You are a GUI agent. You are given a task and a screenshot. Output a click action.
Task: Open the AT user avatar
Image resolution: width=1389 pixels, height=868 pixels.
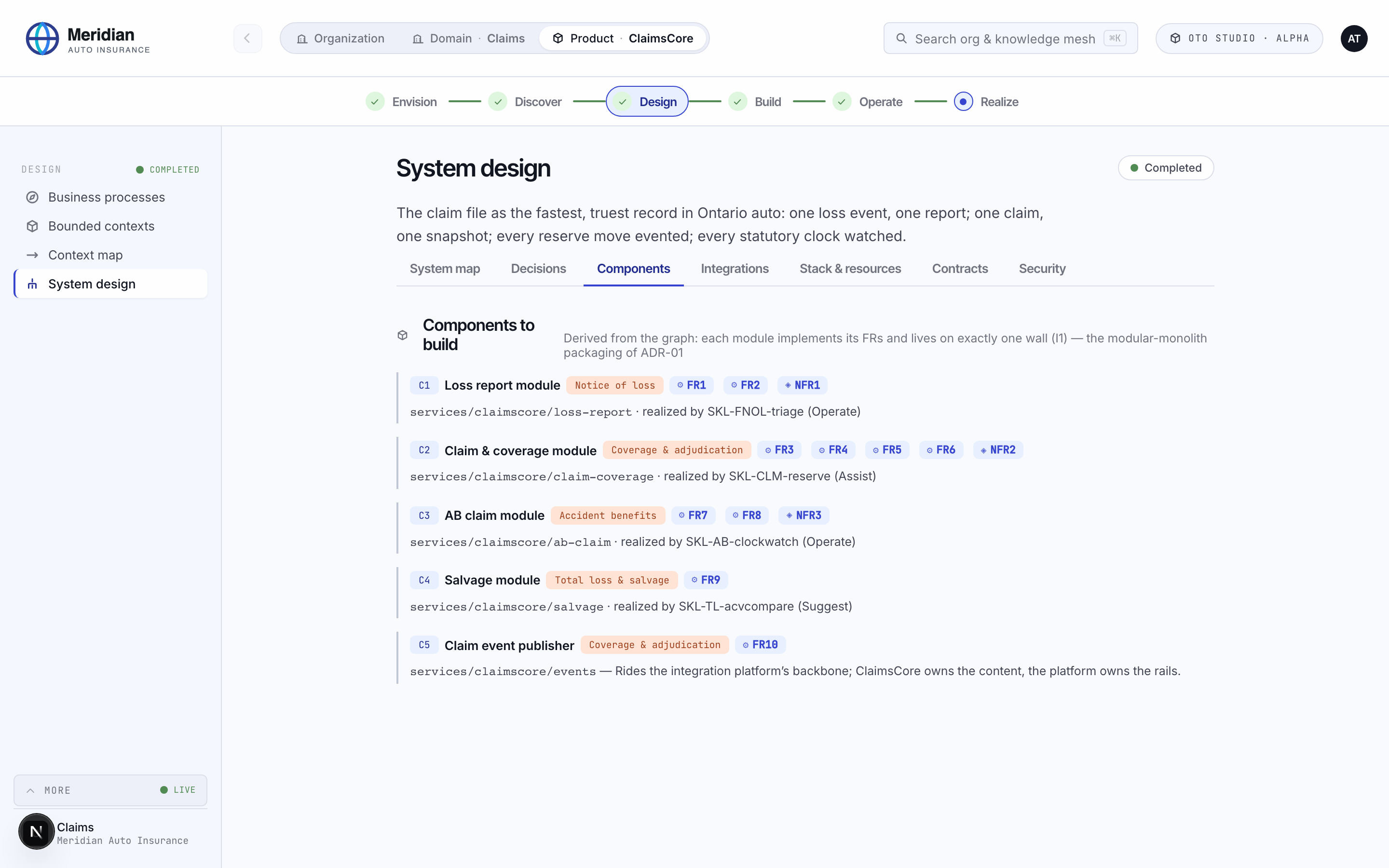1353,39
